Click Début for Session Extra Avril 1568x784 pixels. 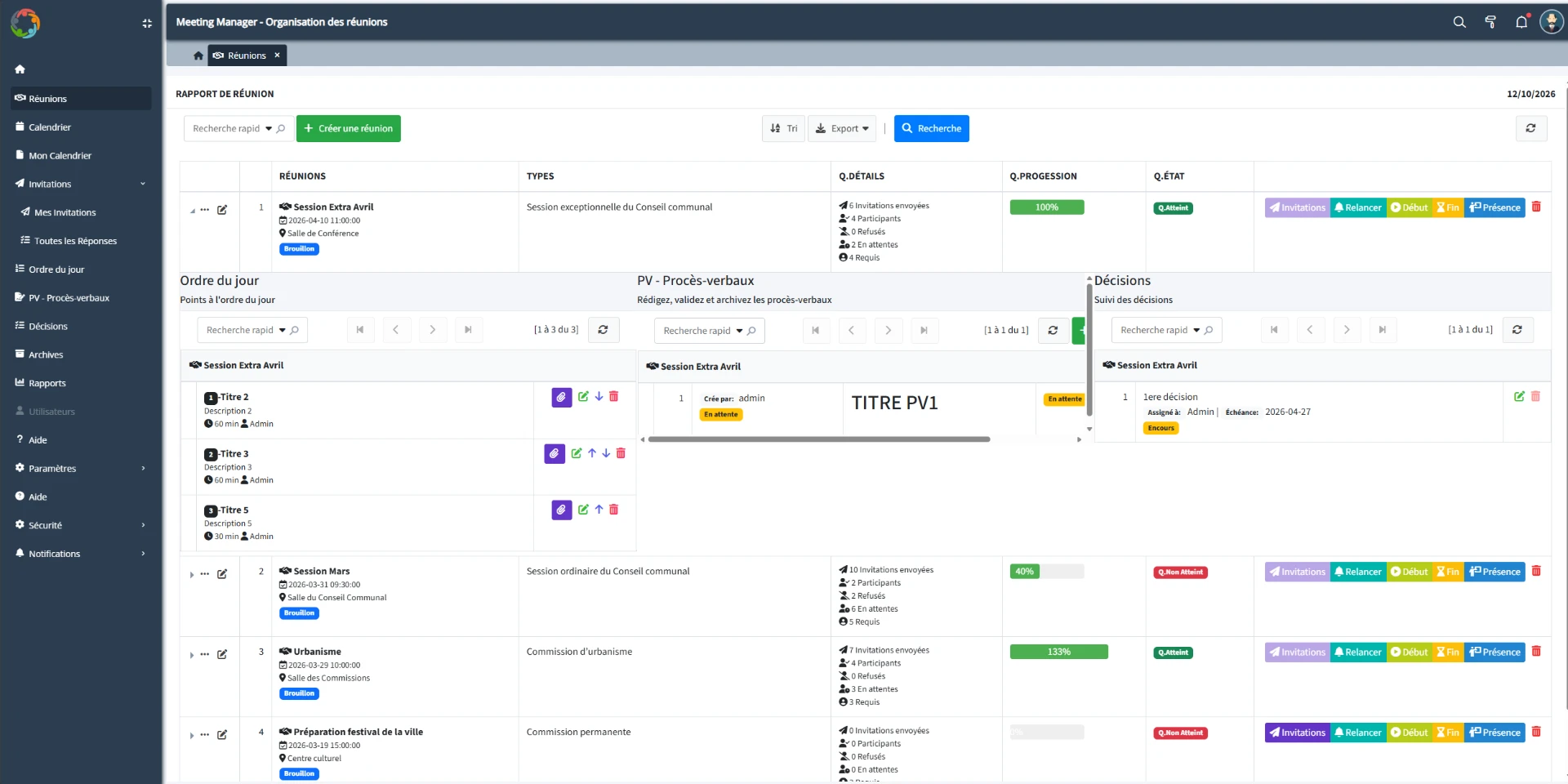tap(1409, 207)
